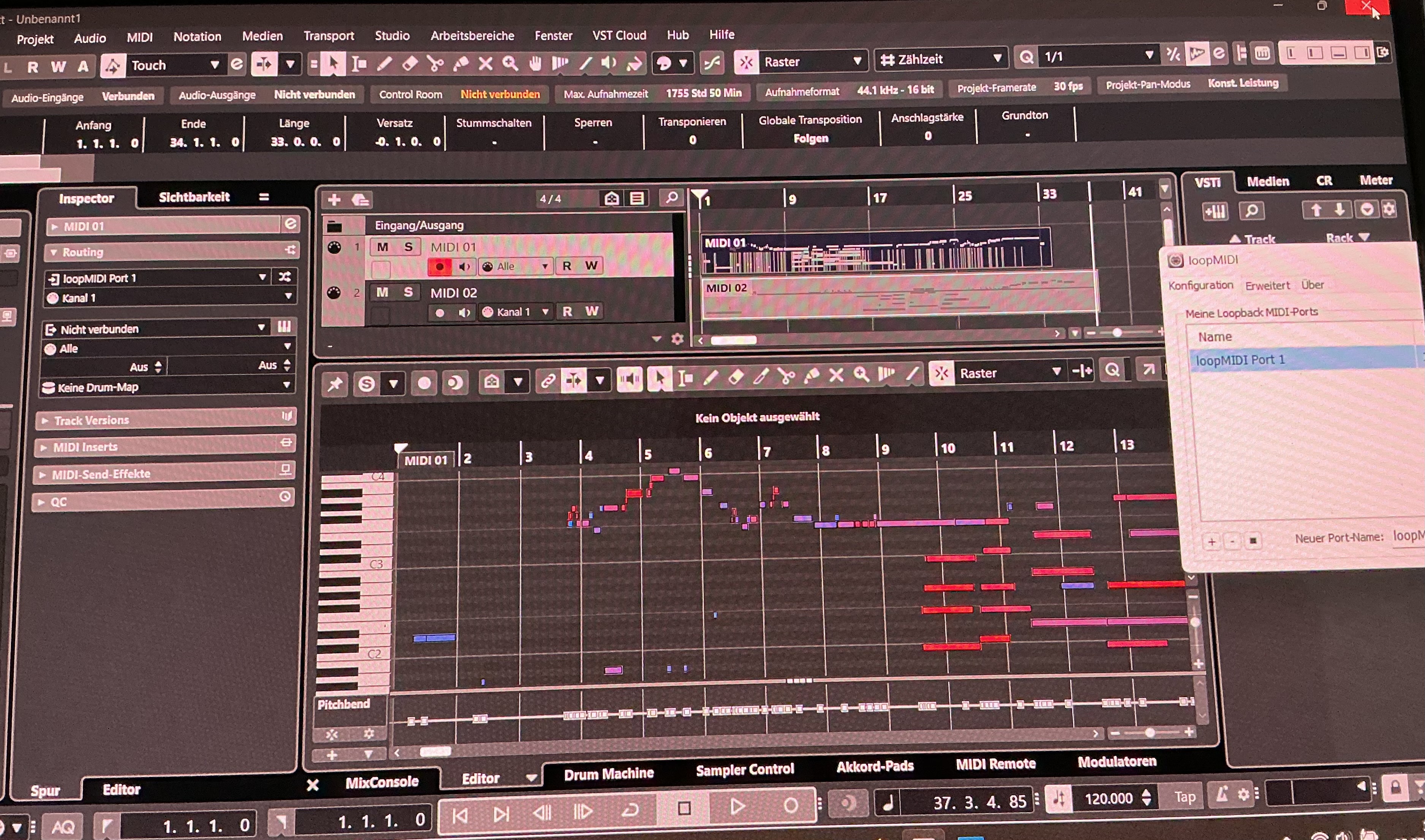Switch to the MixConsole tab
The height and width of the screenshot is (840, 1425).
coord(381,782)
